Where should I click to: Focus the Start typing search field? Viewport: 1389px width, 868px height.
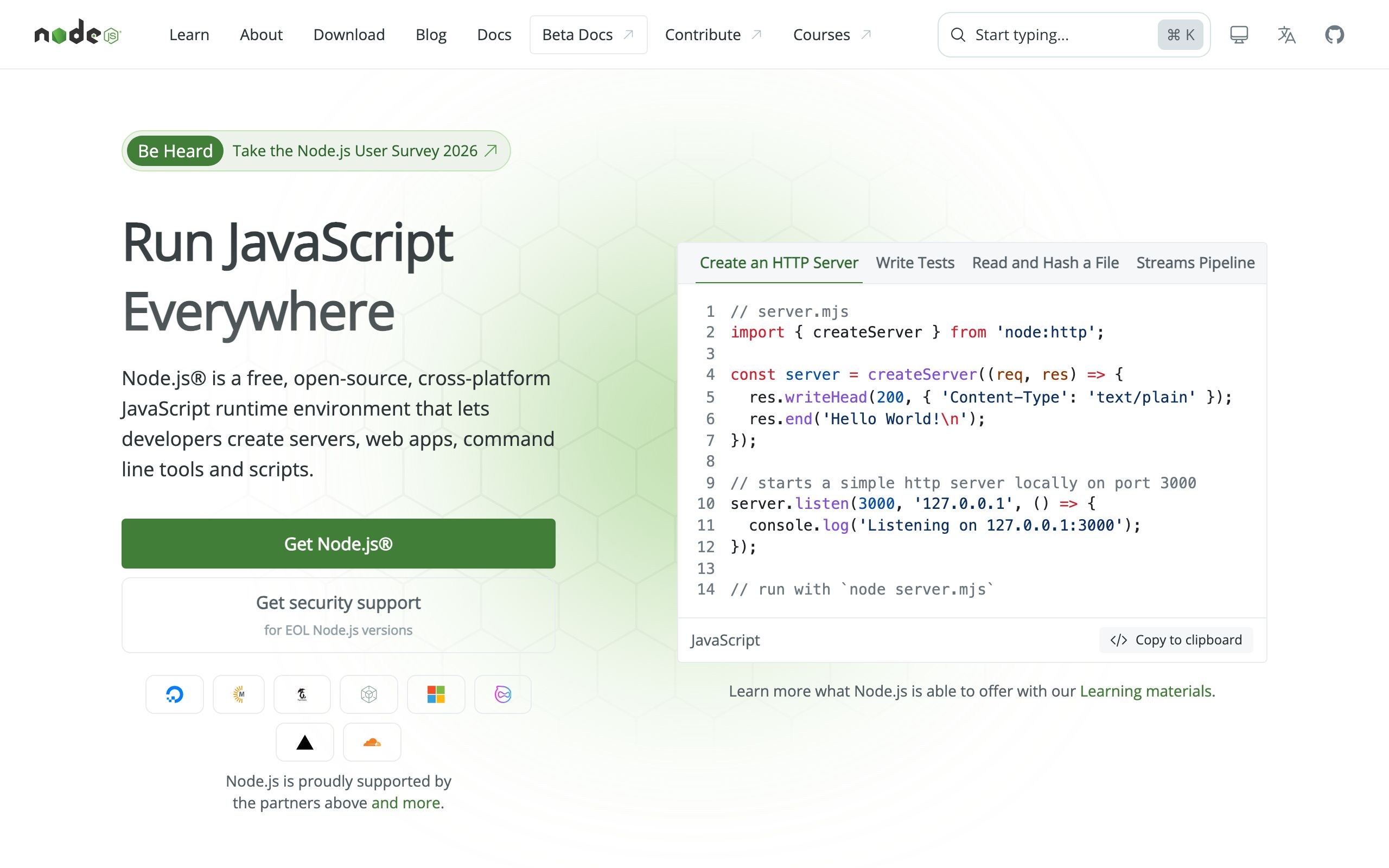click(x=1074, y=35)
